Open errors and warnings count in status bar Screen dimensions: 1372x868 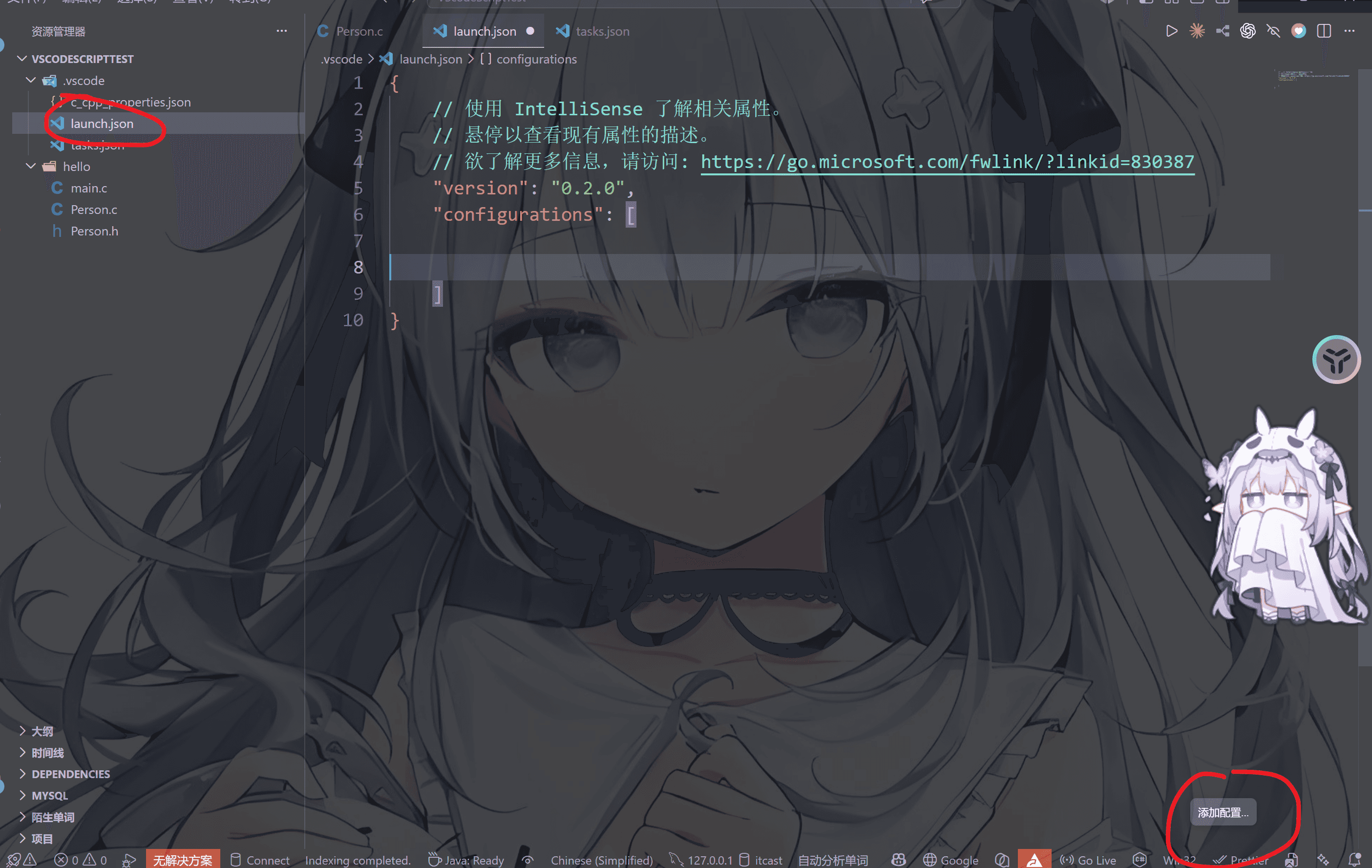pyautogui.click(x=80, y=860)
